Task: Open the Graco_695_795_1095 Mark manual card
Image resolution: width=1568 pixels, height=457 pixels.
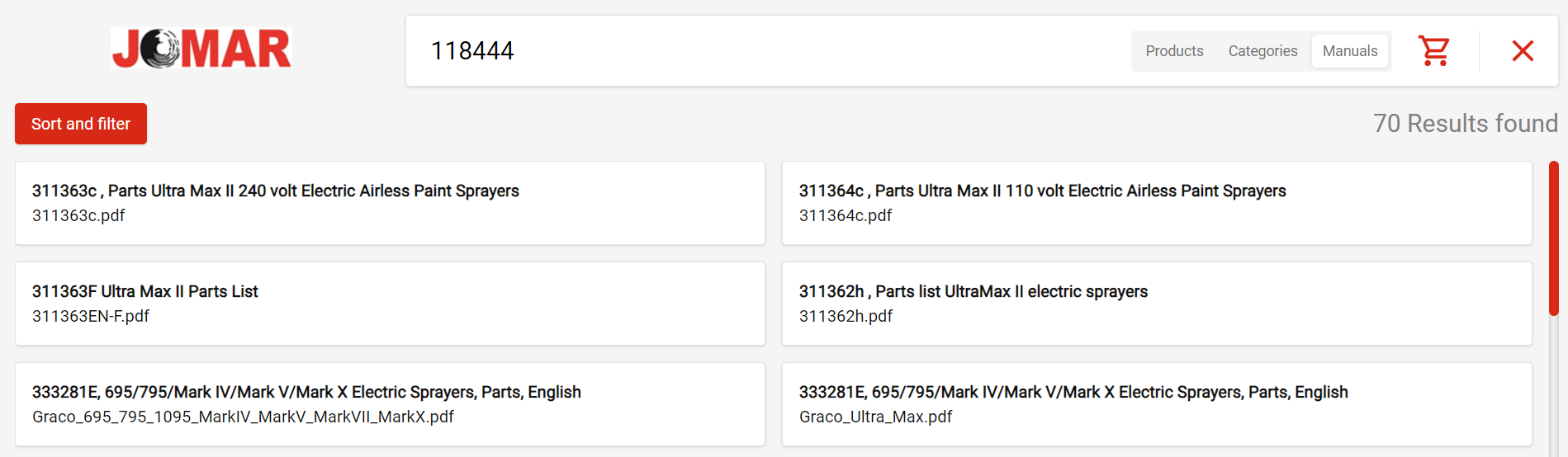Action: pyautogui.click(x=390, y=404)
